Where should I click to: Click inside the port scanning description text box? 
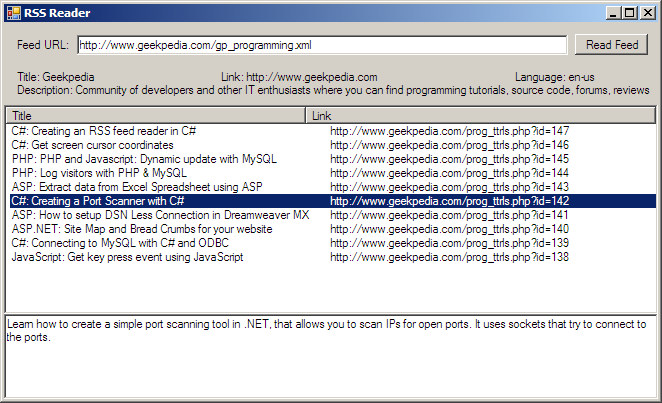point(330,357)
